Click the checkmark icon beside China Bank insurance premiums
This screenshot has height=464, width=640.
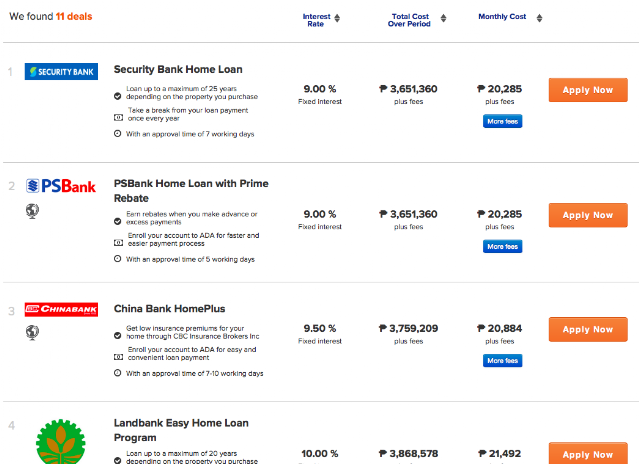coord(118,335)
